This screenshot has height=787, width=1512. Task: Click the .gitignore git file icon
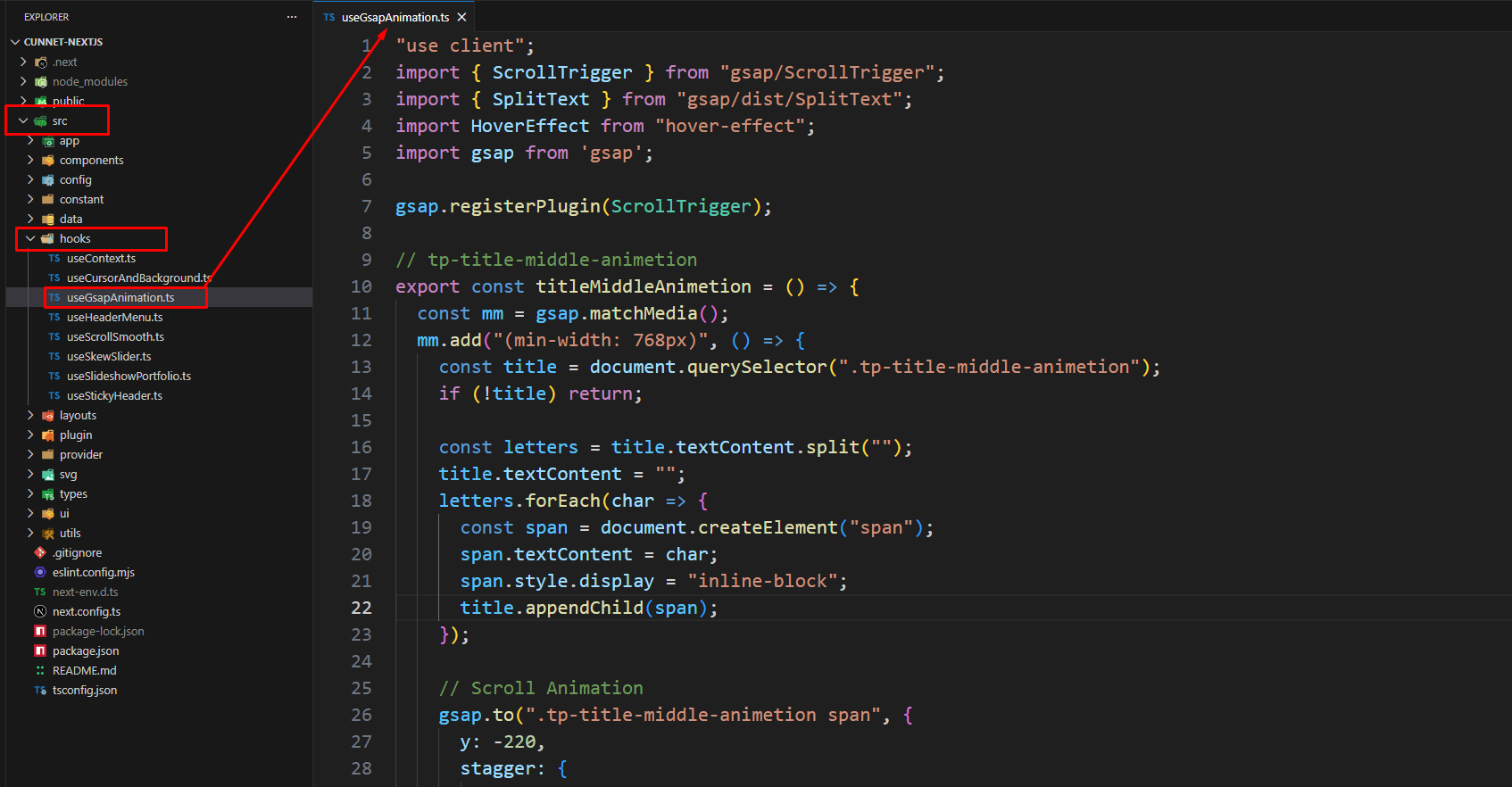coord(40,553)
